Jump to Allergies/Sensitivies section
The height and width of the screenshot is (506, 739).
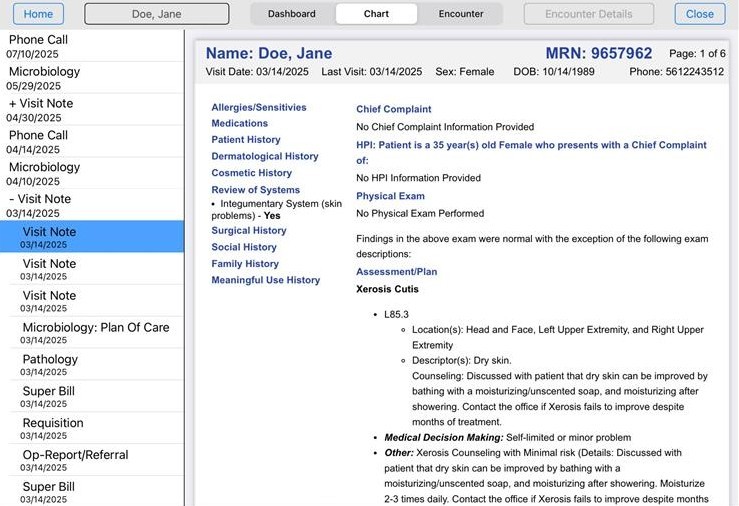click(x=259, y=107)
